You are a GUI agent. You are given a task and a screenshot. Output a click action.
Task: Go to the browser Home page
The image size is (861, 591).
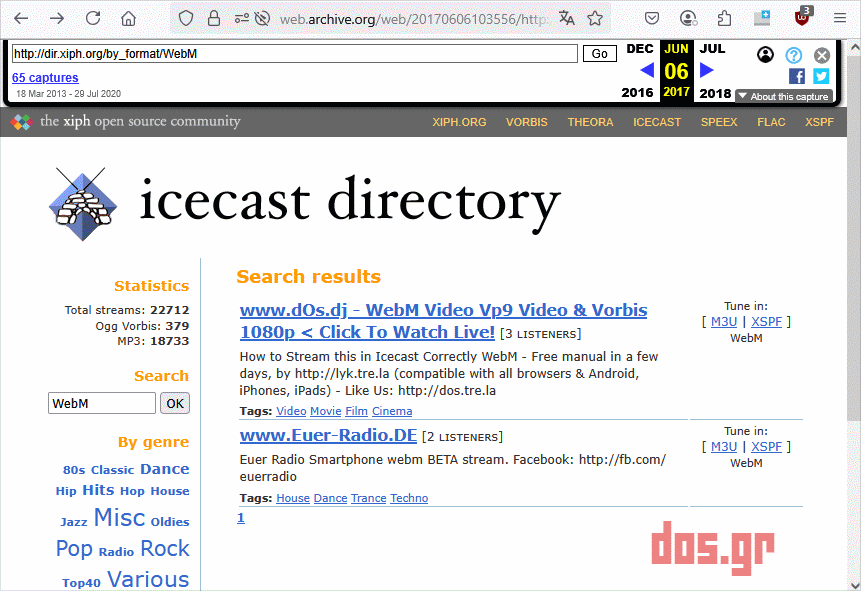point(128,18)
